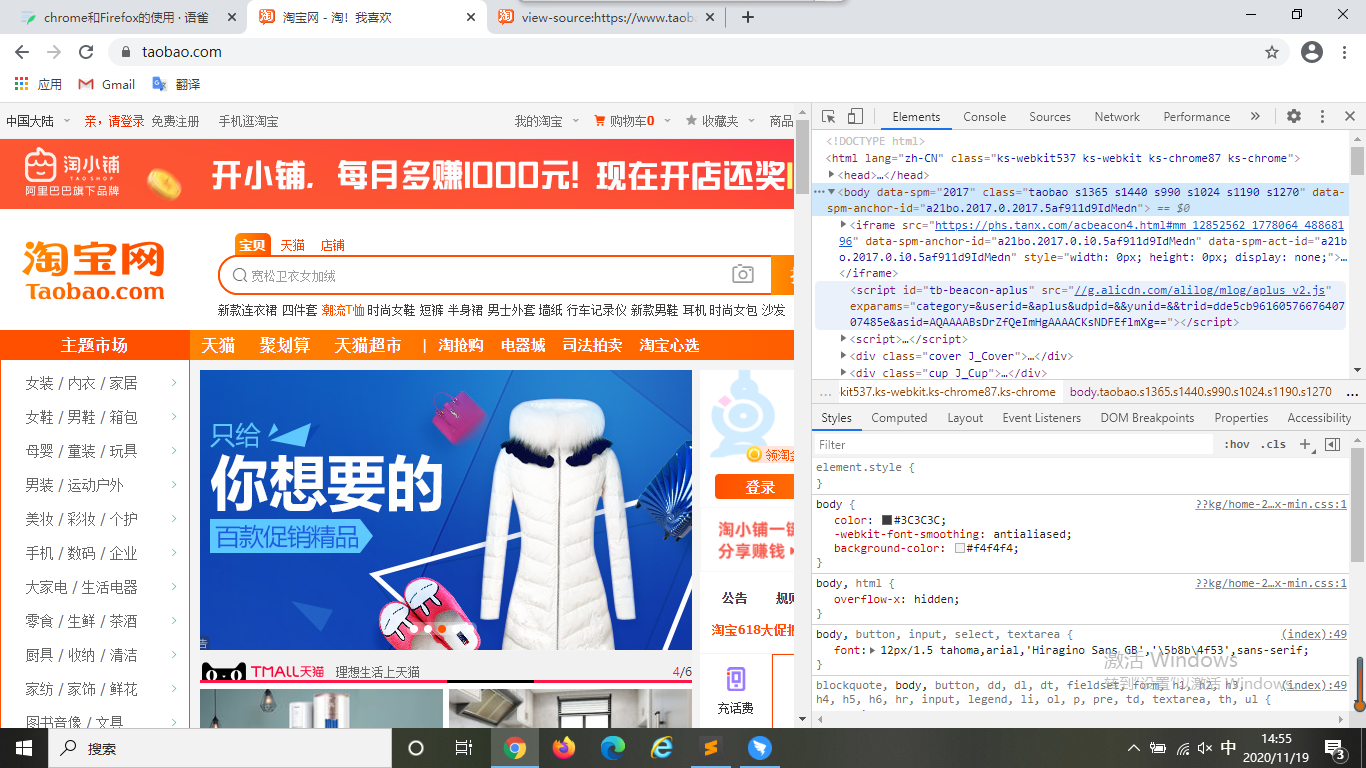
Task: Open 聚划算 navigation item
Action: click(285, 345)
